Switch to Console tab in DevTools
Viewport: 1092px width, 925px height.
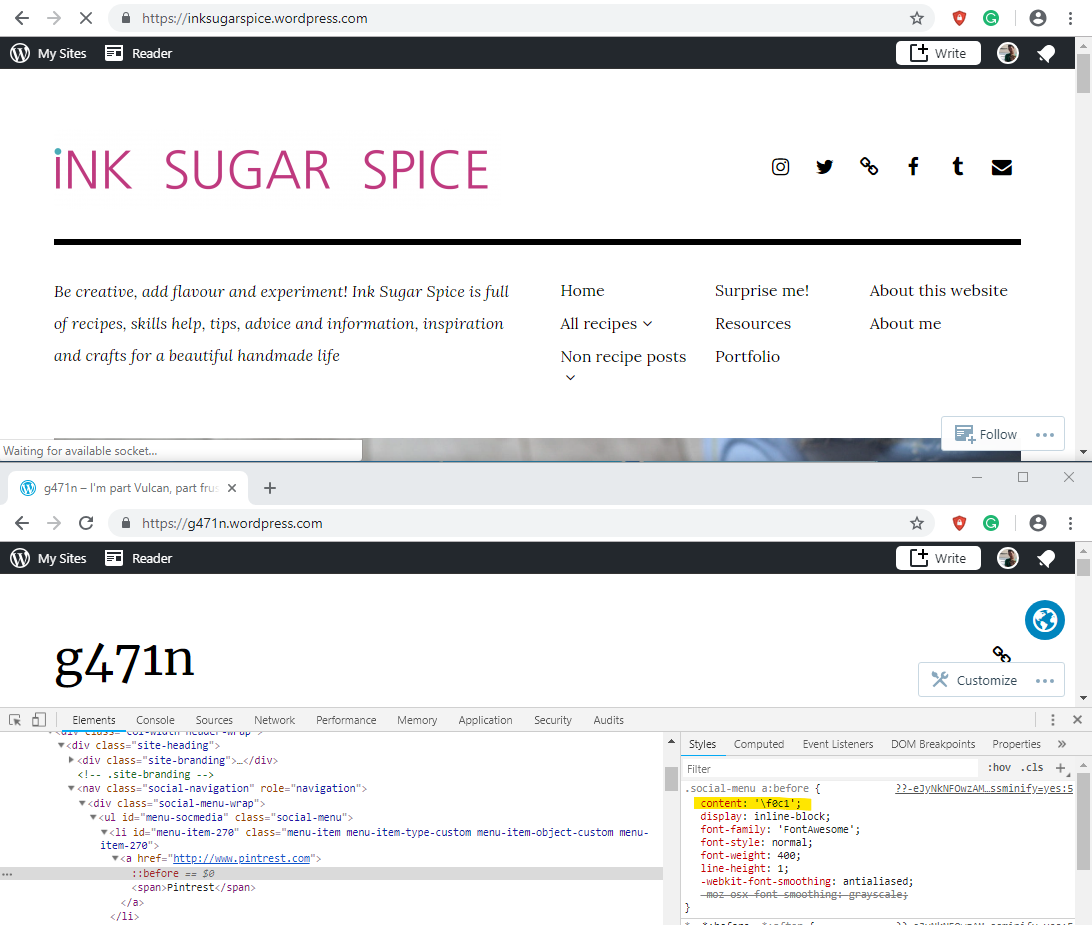pyautogui.click(x=155, y=720)
